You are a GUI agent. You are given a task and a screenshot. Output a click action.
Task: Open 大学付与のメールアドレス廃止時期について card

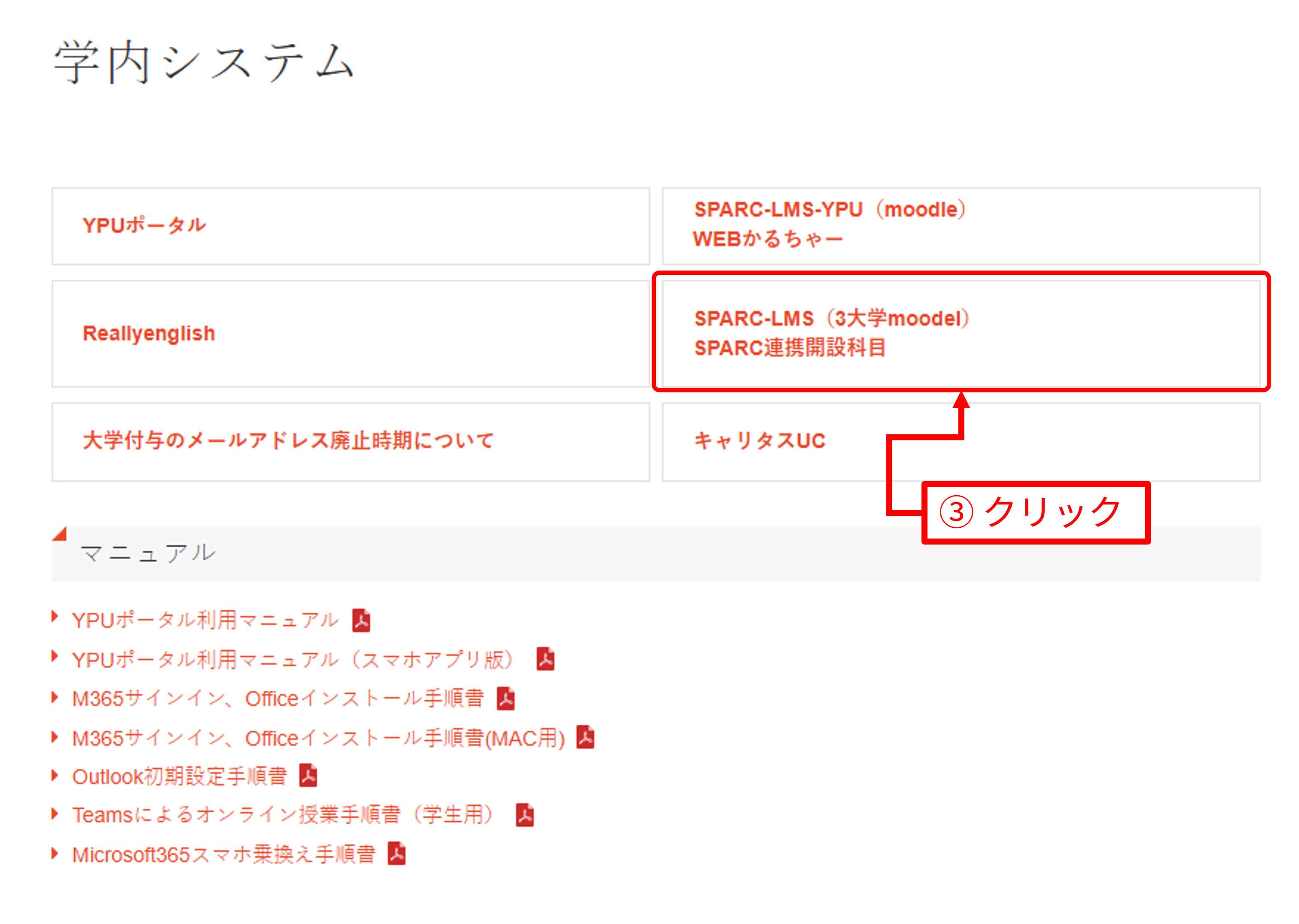click(350, 442)
